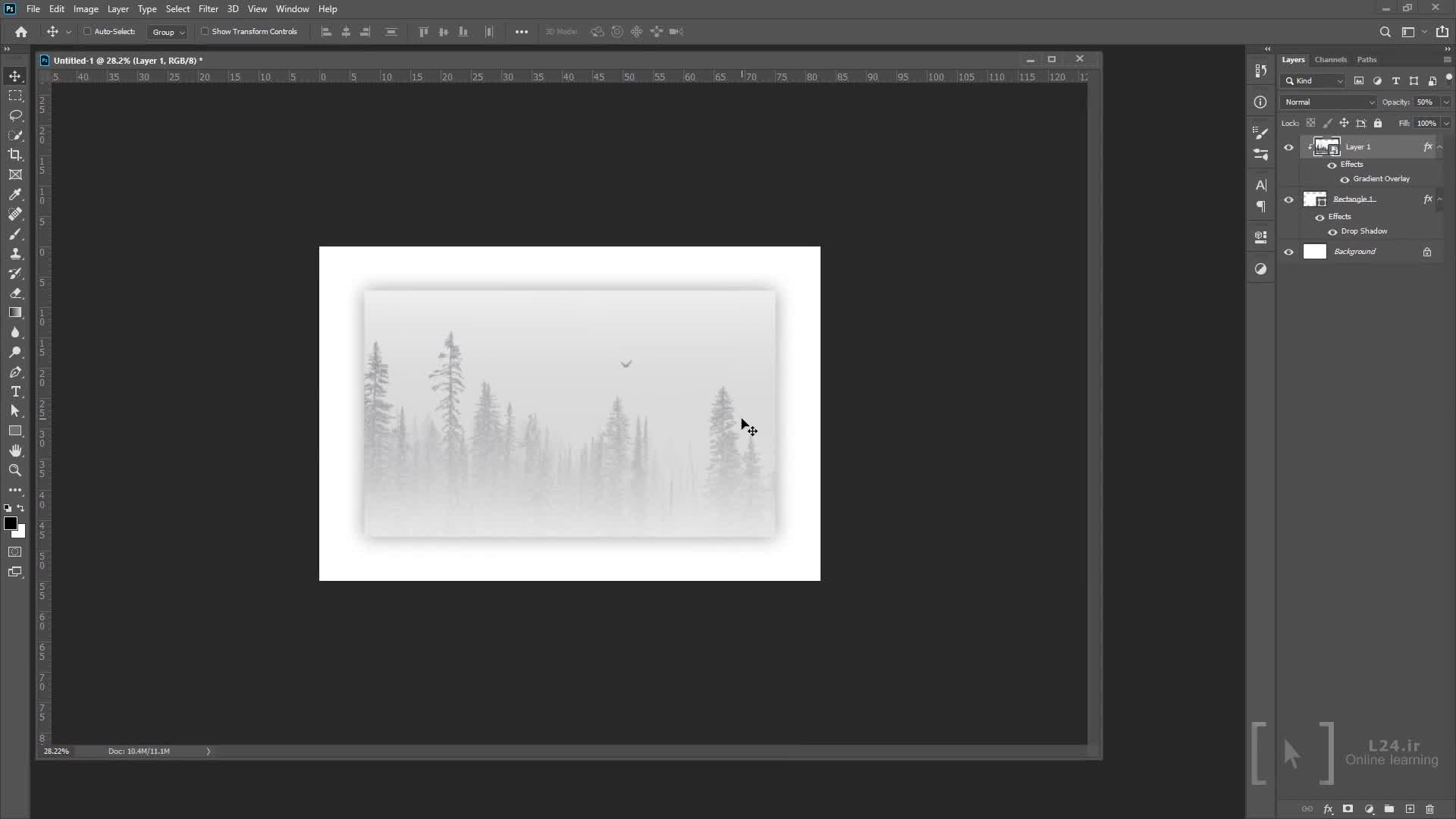Toggle the Gradient Overlay effect visibility
Screen dimensions: 1456x819
[x=1345, y=180]
